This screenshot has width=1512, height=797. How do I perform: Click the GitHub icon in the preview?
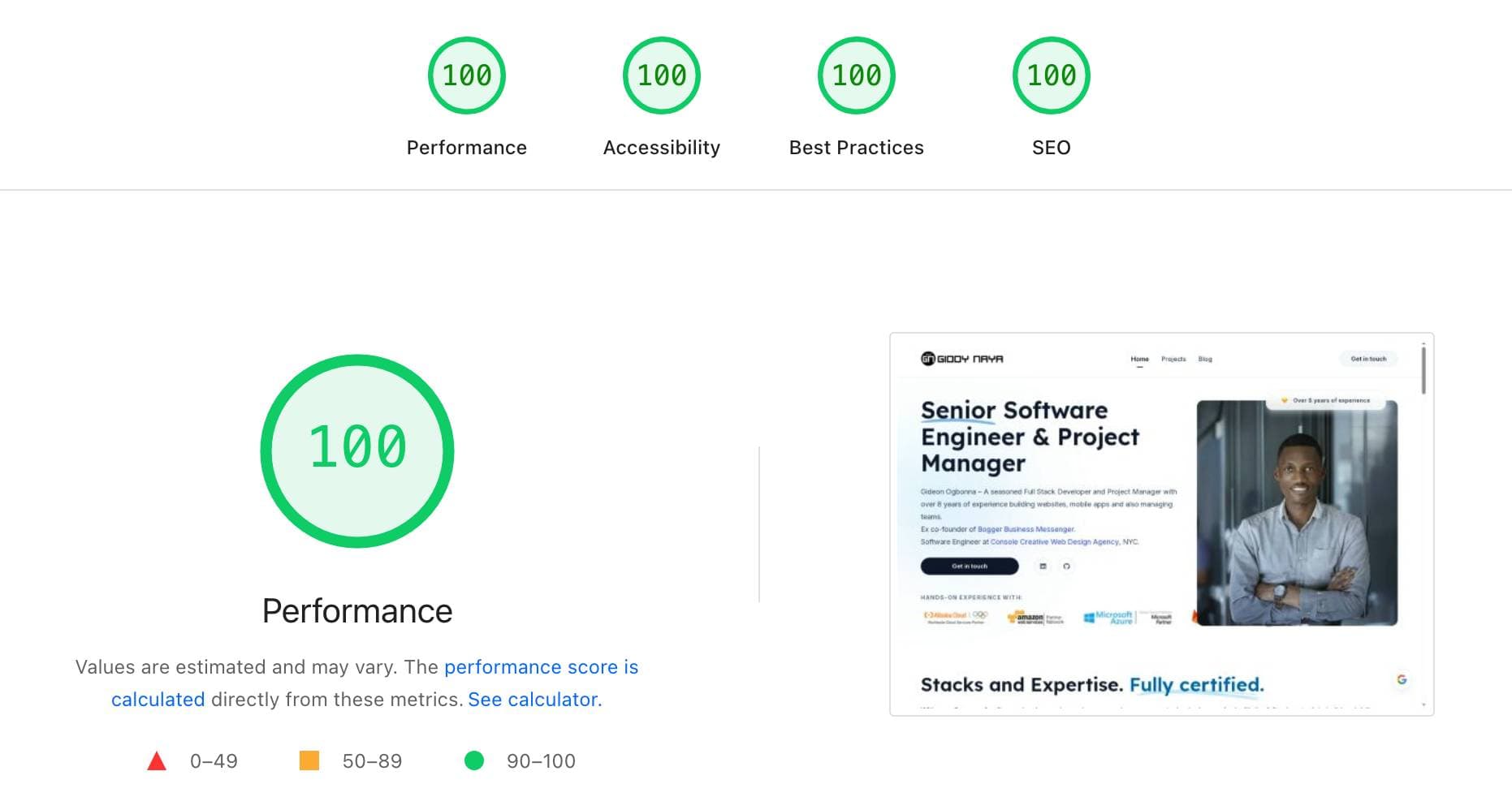coord(1066,567)
